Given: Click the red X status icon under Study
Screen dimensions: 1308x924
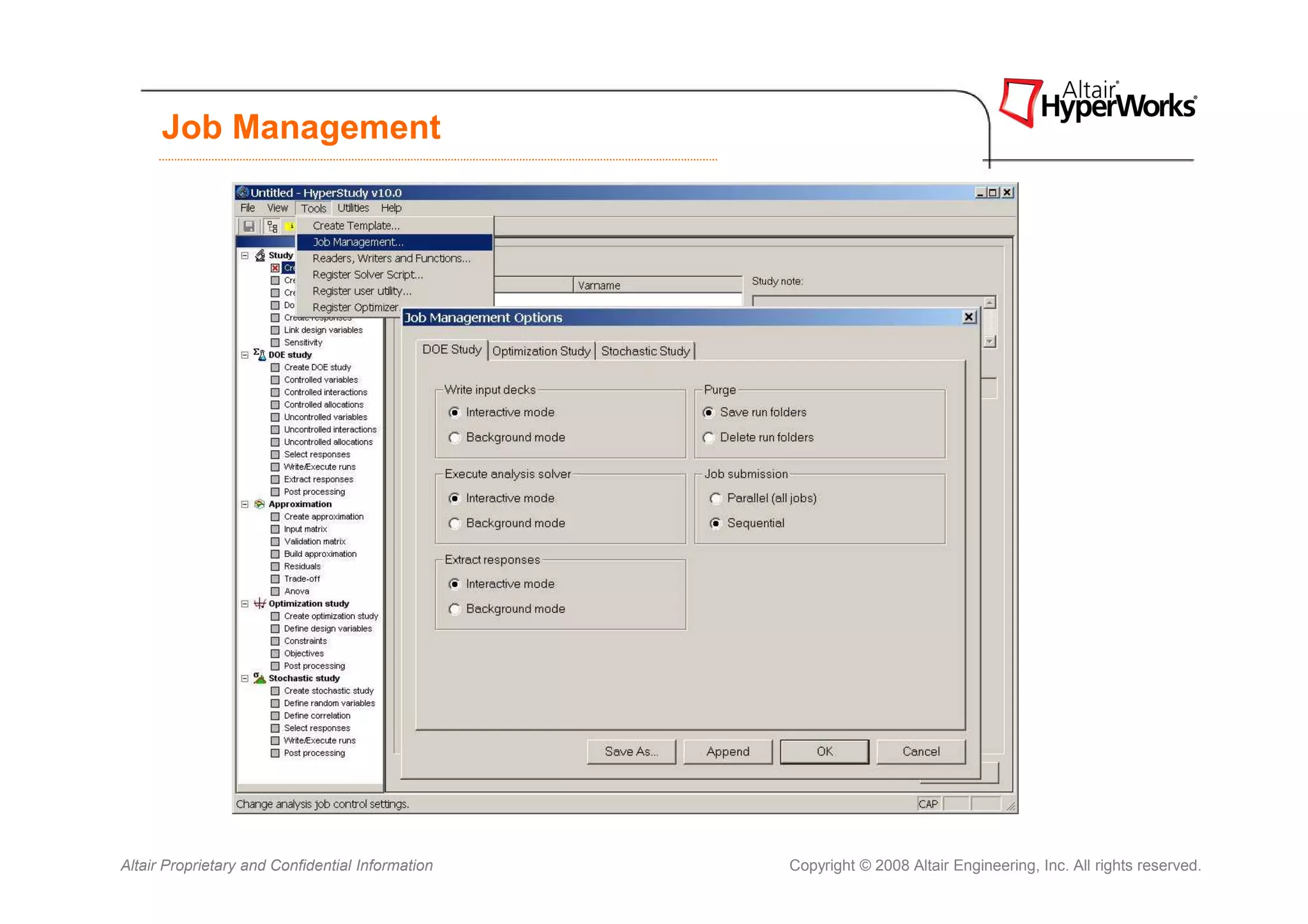Looking at the screenshot, I should coord(275,268).
